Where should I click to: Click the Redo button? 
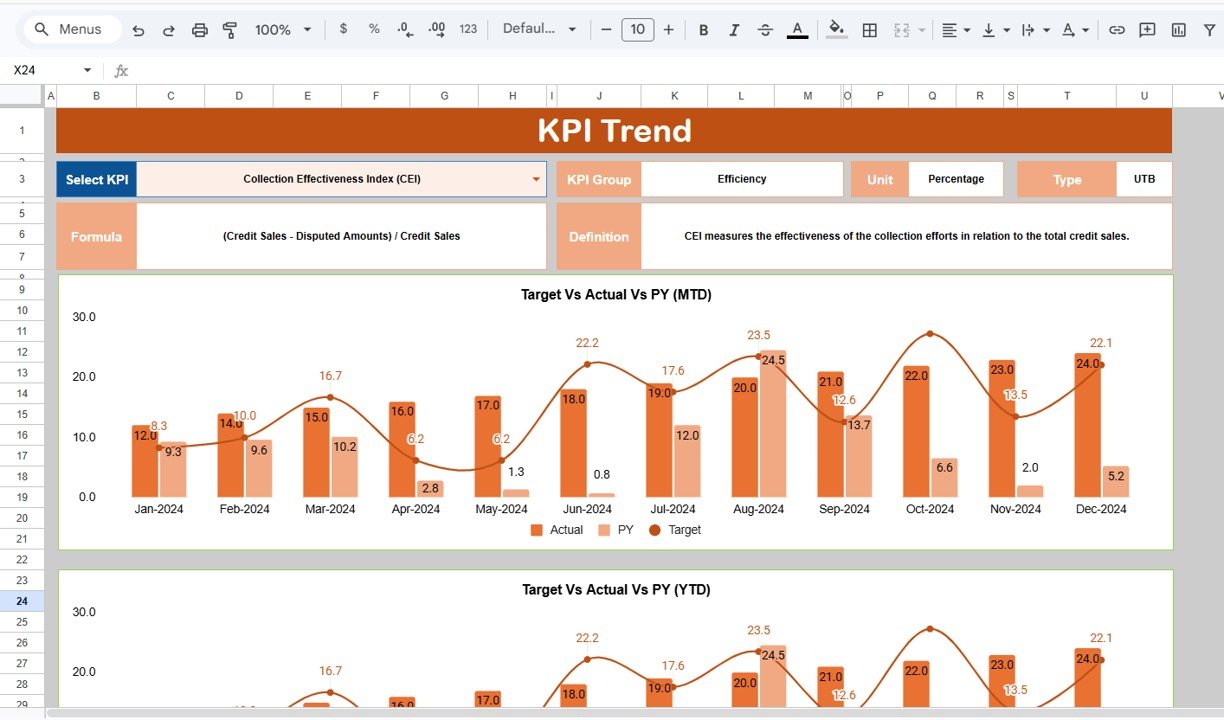click(x=168, y=29)
